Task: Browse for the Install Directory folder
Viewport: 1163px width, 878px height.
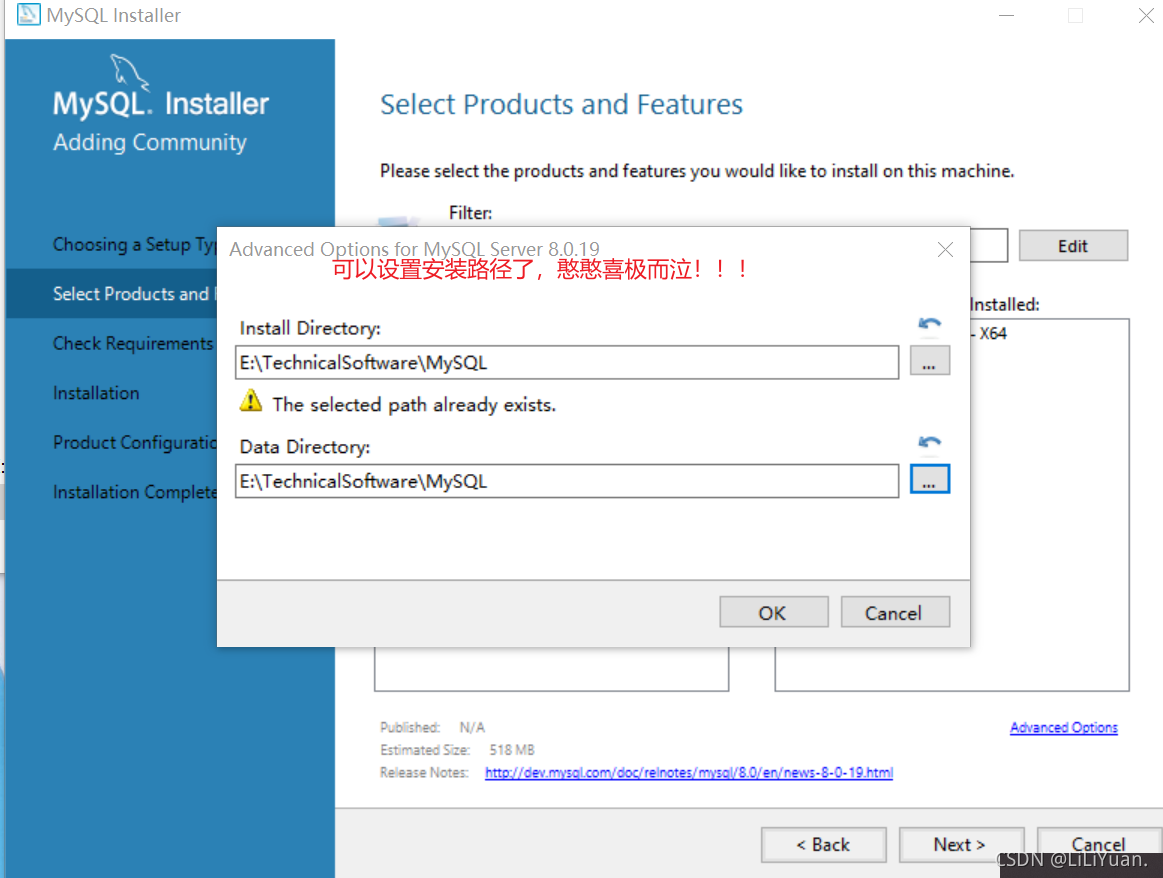Action: [929, 361]
